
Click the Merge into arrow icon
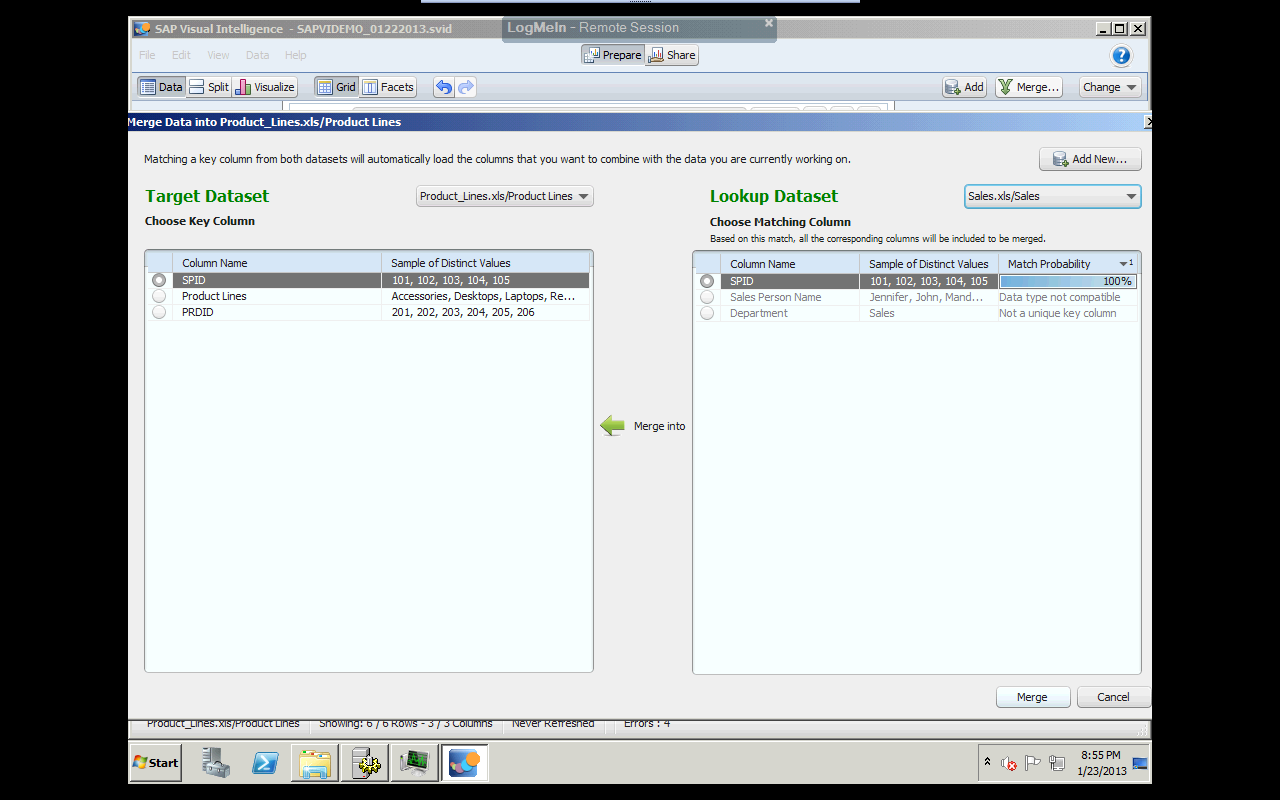click(612, 426)
